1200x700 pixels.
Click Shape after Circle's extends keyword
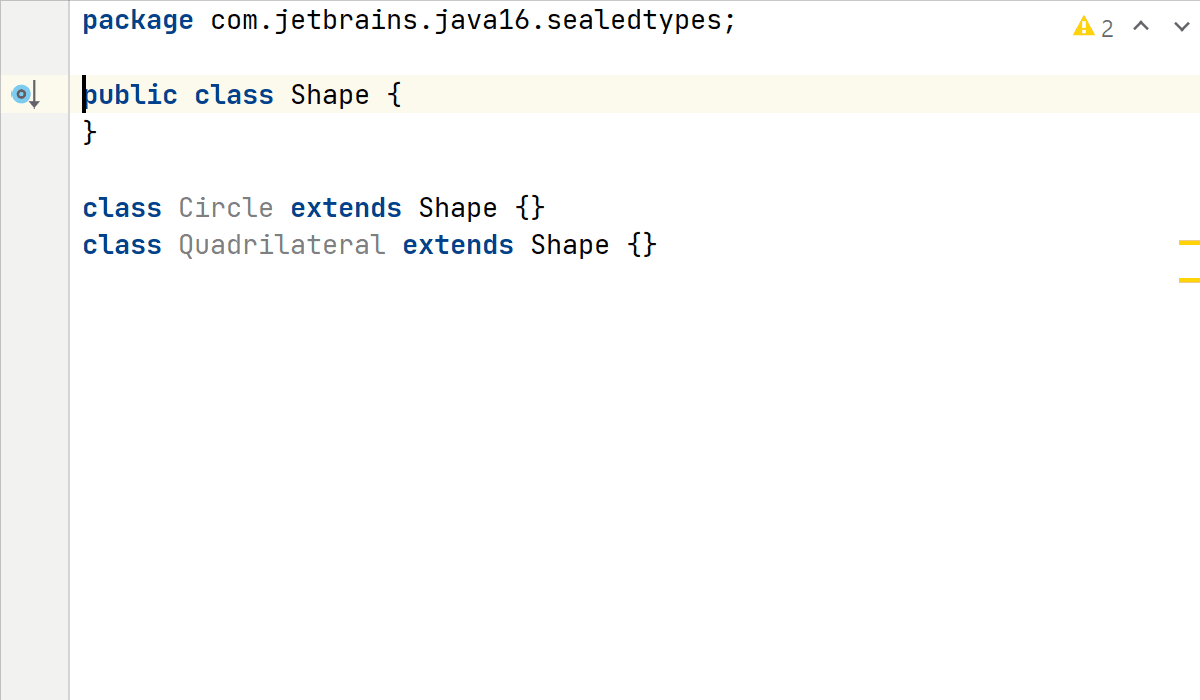point(458,208)
